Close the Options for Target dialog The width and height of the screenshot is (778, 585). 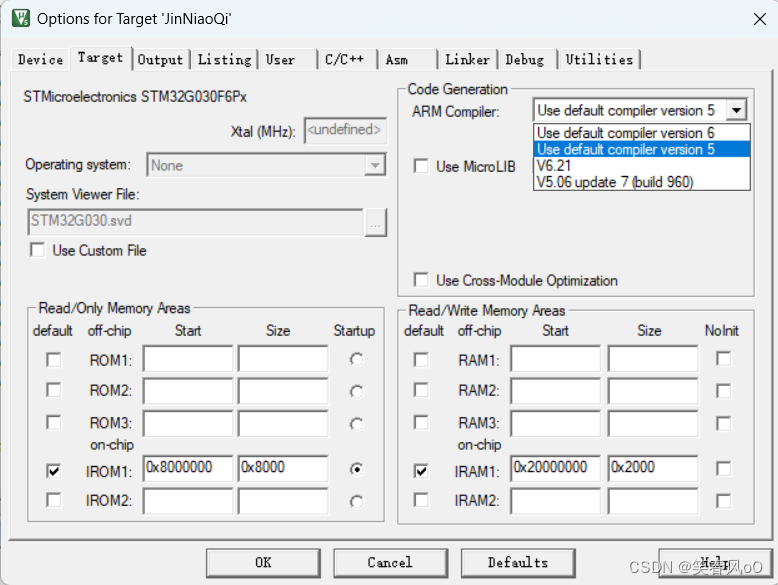tap(759, 19)
